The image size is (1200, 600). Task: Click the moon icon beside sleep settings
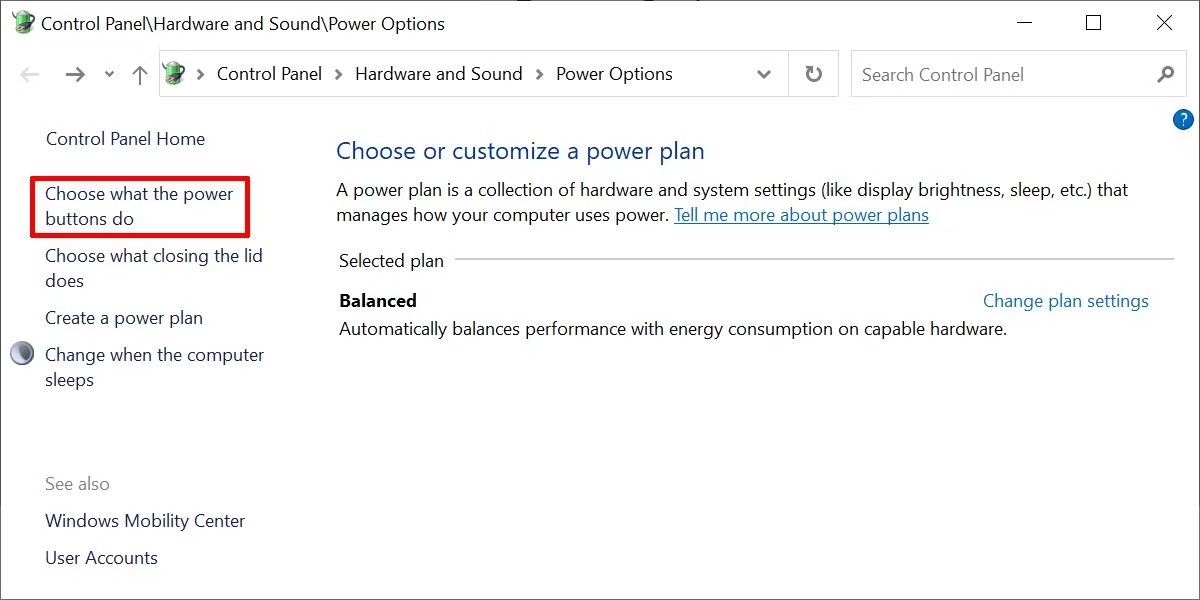[x=23, y=354]
